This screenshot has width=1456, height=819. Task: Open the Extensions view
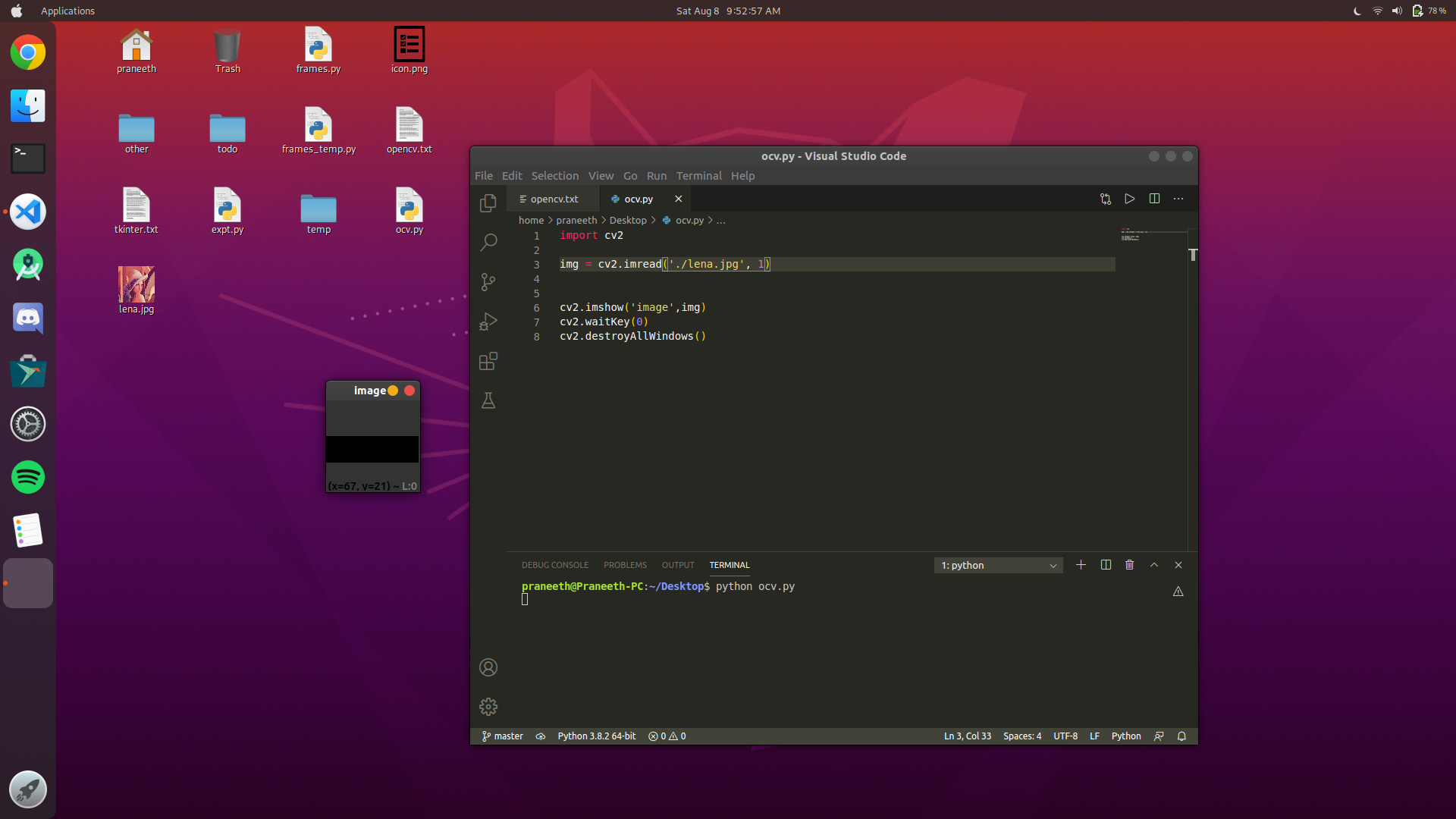tap(488, 361)
